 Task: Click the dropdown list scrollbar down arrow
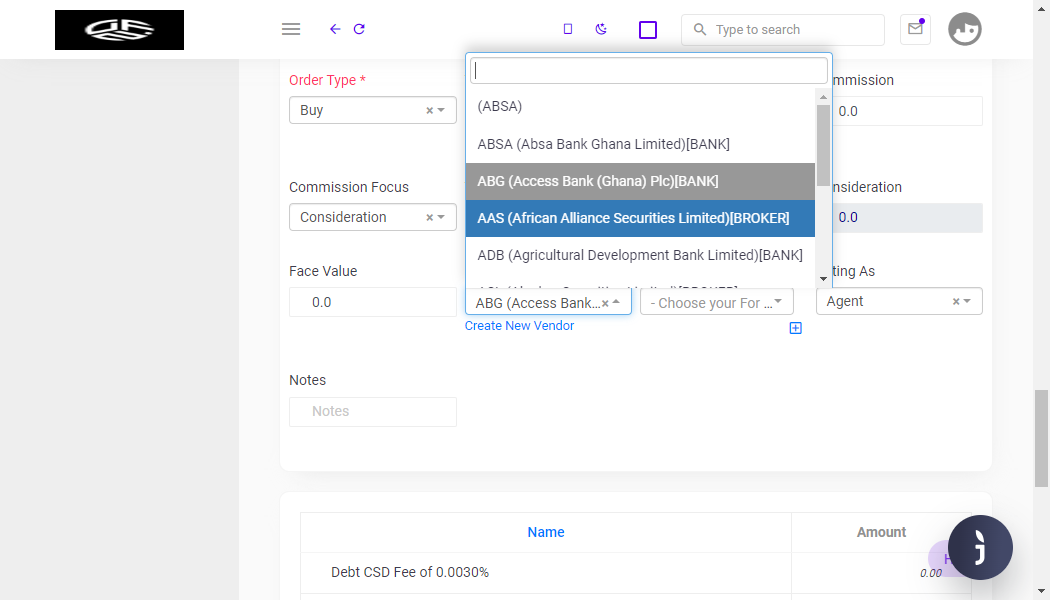click(824, 279)
